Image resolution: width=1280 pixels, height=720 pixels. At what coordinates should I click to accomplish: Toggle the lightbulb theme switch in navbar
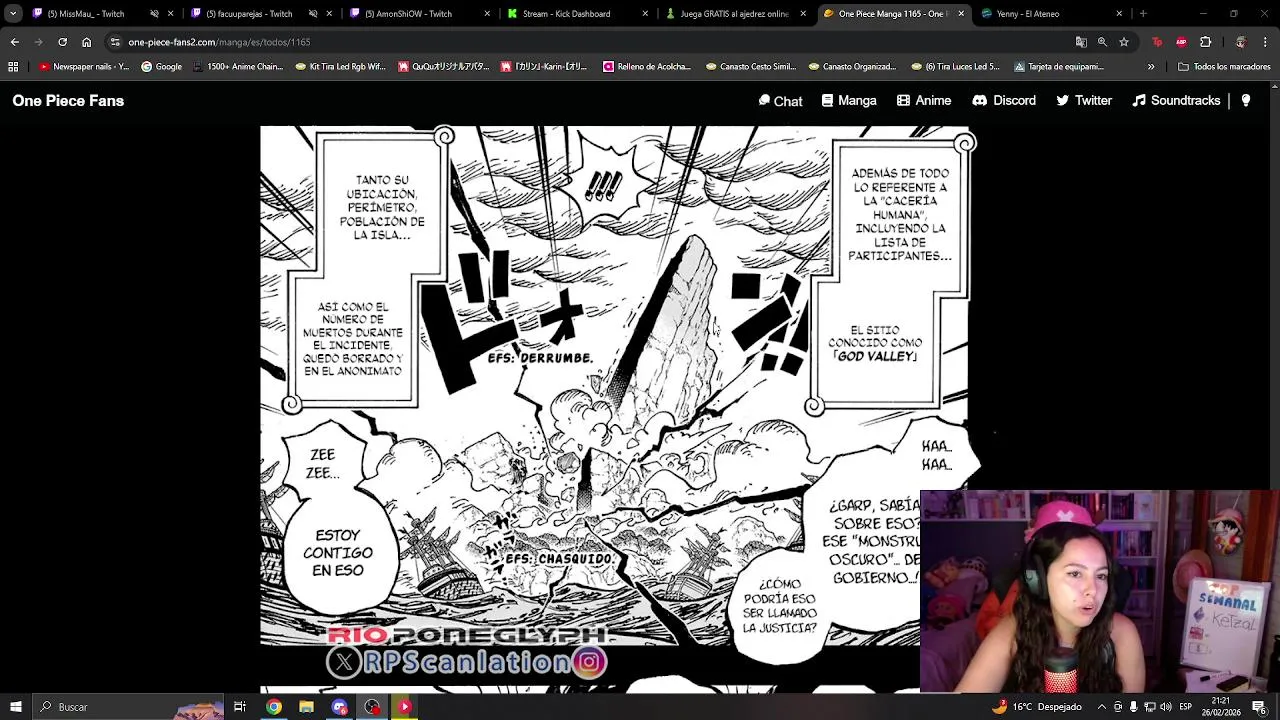(x=1246, y=101)
